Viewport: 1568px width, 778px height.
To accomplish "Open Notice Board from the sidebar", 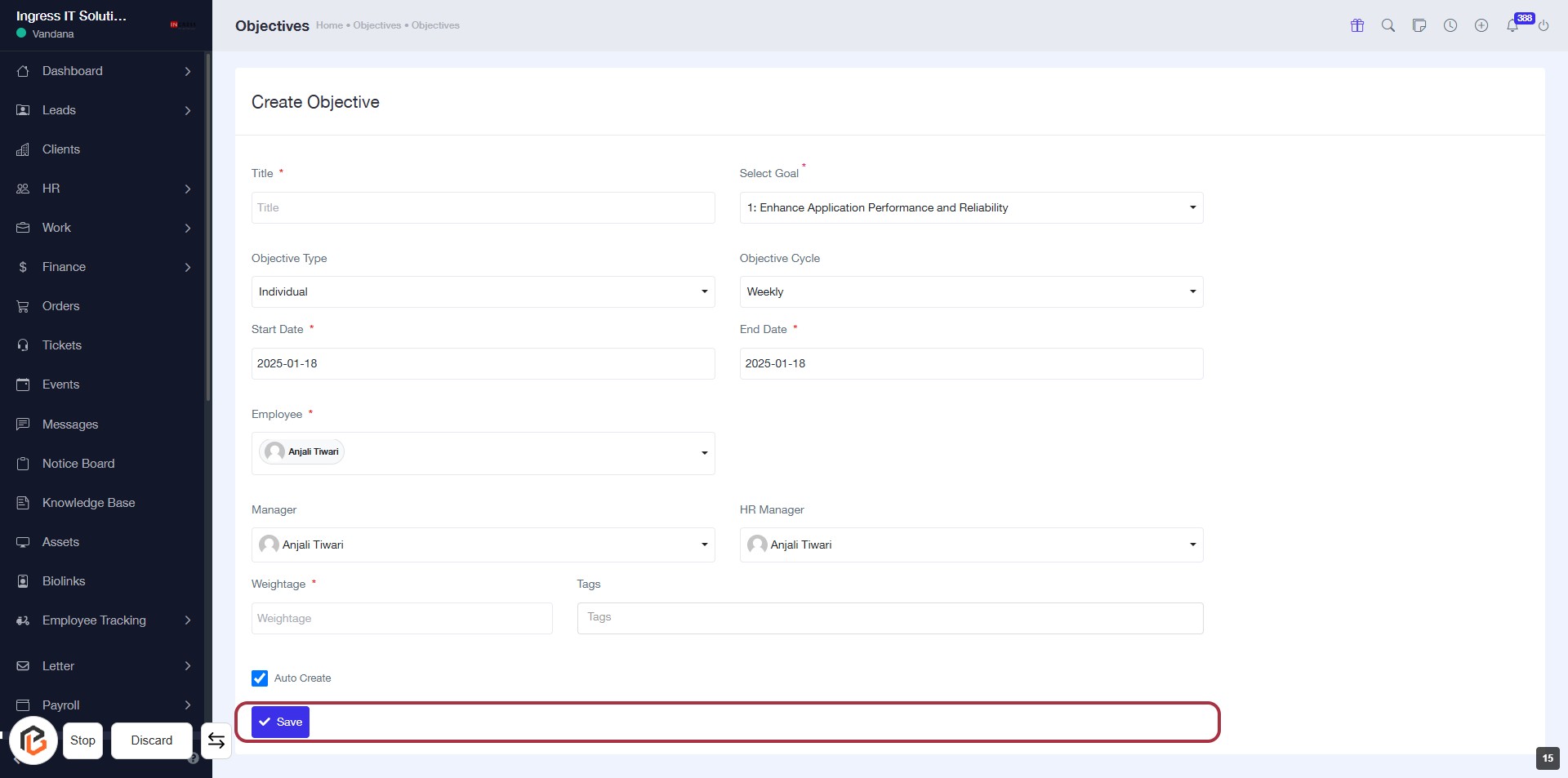I will click(x=78, y=464).
